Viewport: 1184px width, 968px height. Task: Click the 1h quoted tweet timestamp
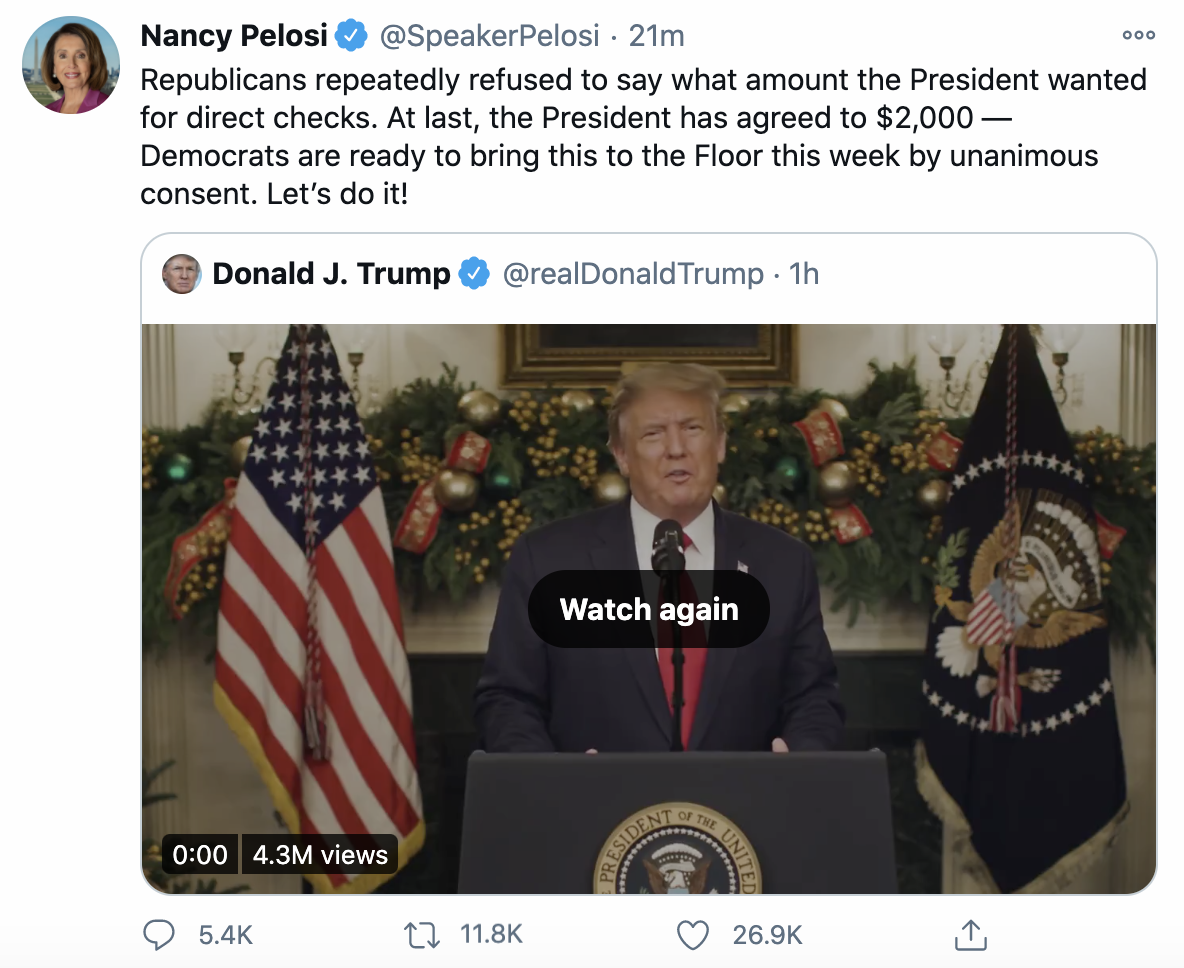(804, 274)
